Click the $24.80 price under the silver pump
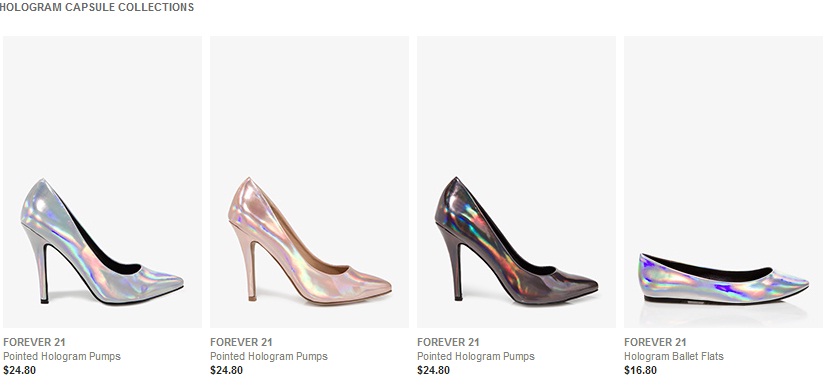This screenshot has height=387, width=827. 20,370
